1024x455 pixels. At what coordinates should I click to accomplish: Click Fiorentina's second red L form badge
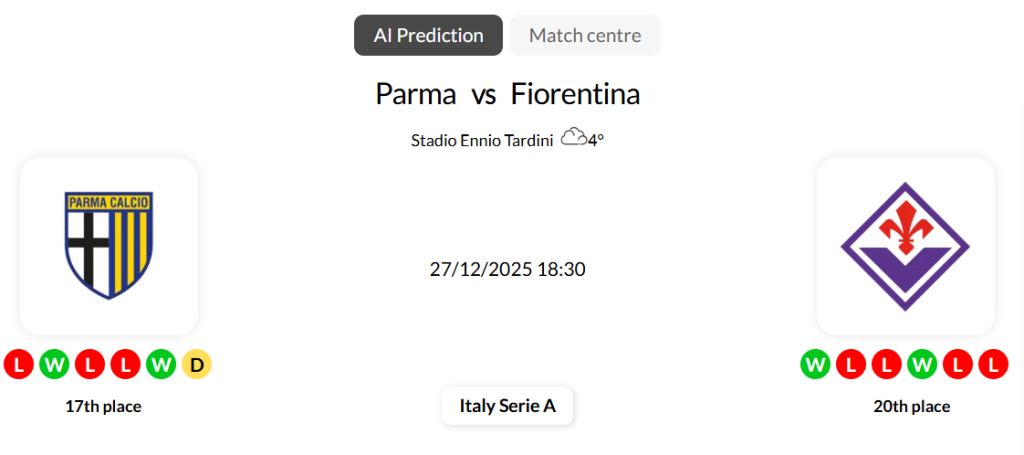(x=886, y=365)
